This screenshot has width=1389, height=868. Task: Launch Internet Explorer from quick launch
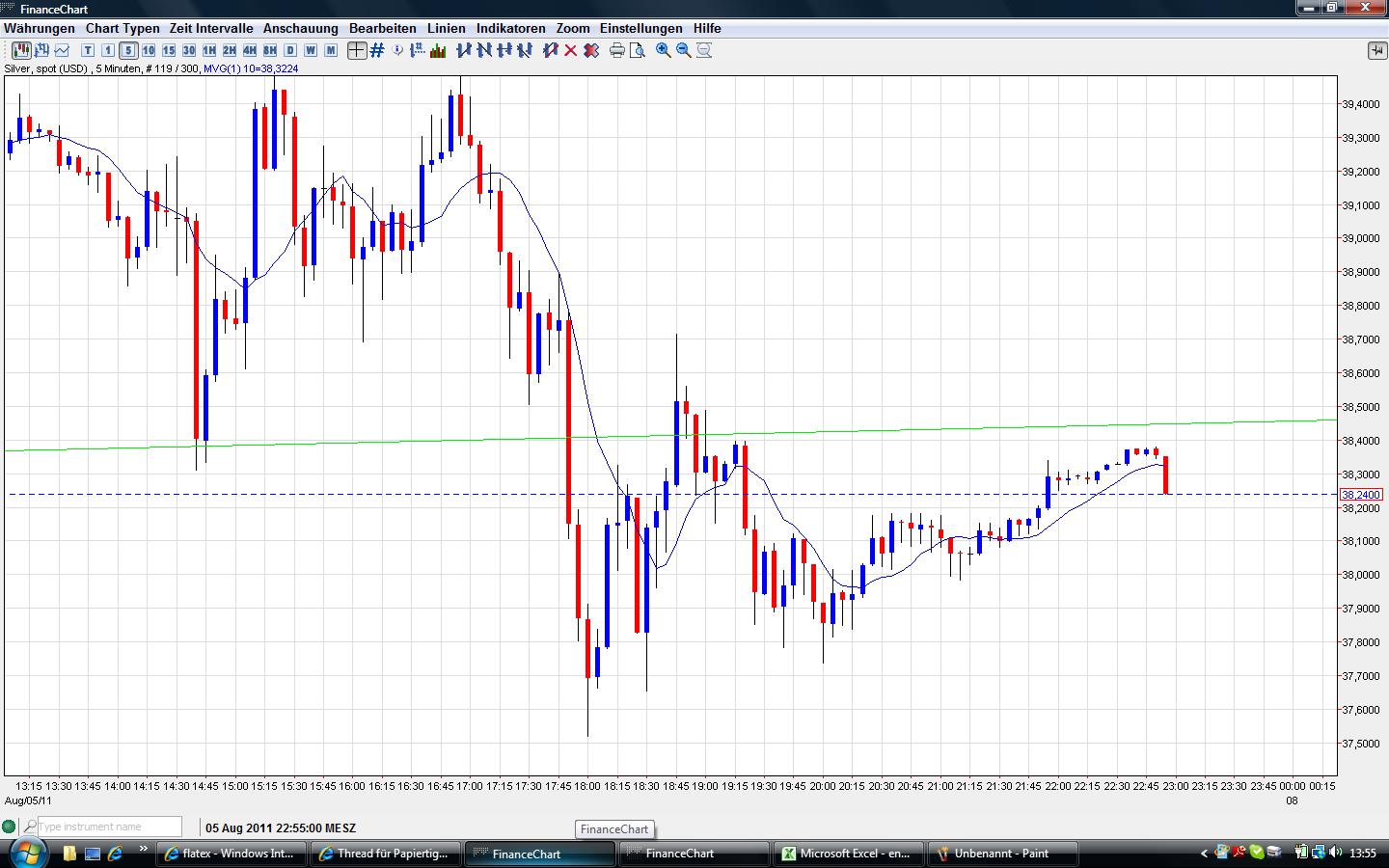[x=116, y=854]
